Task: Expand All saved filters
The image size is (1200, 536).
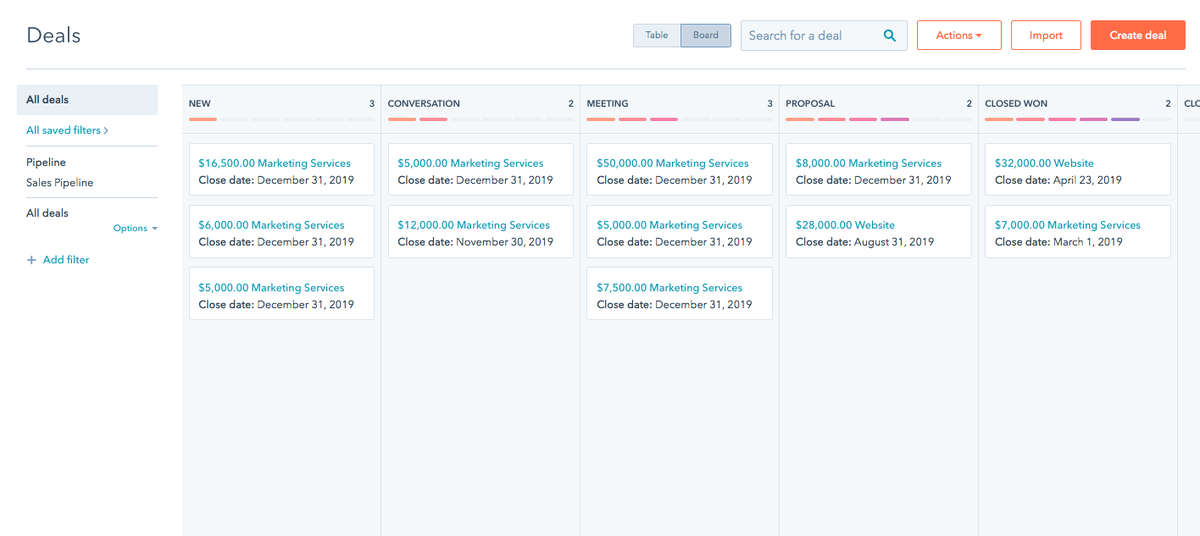Action: (x=67, y=130)
